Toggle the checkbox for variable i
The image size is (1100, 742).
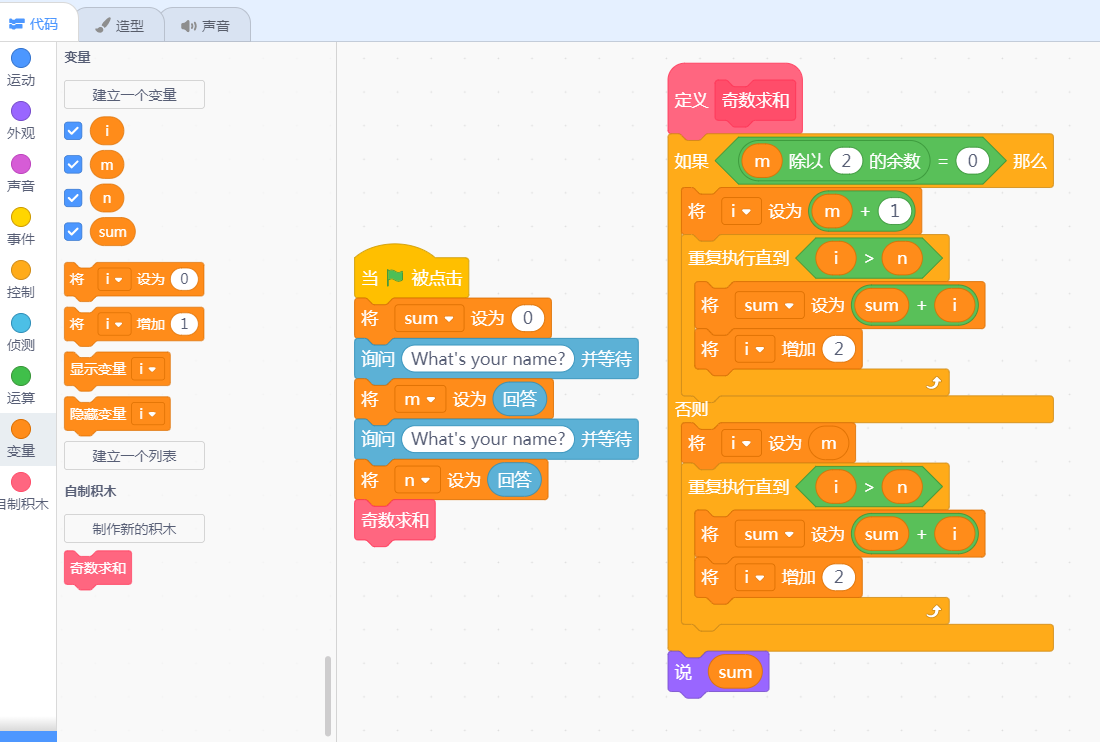tap(74, 130)
